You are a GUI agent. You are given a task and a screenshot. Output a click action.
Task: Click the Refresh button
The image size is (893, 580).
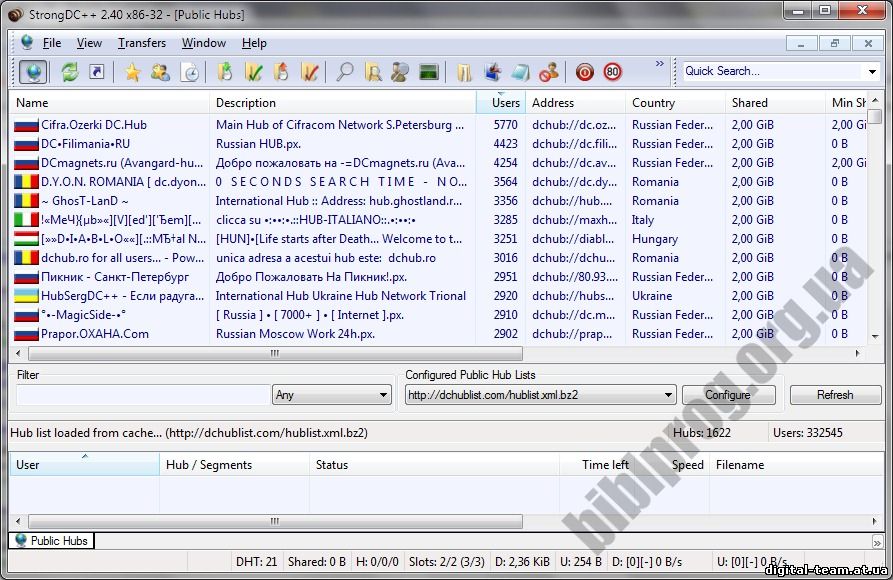point(835,395)
